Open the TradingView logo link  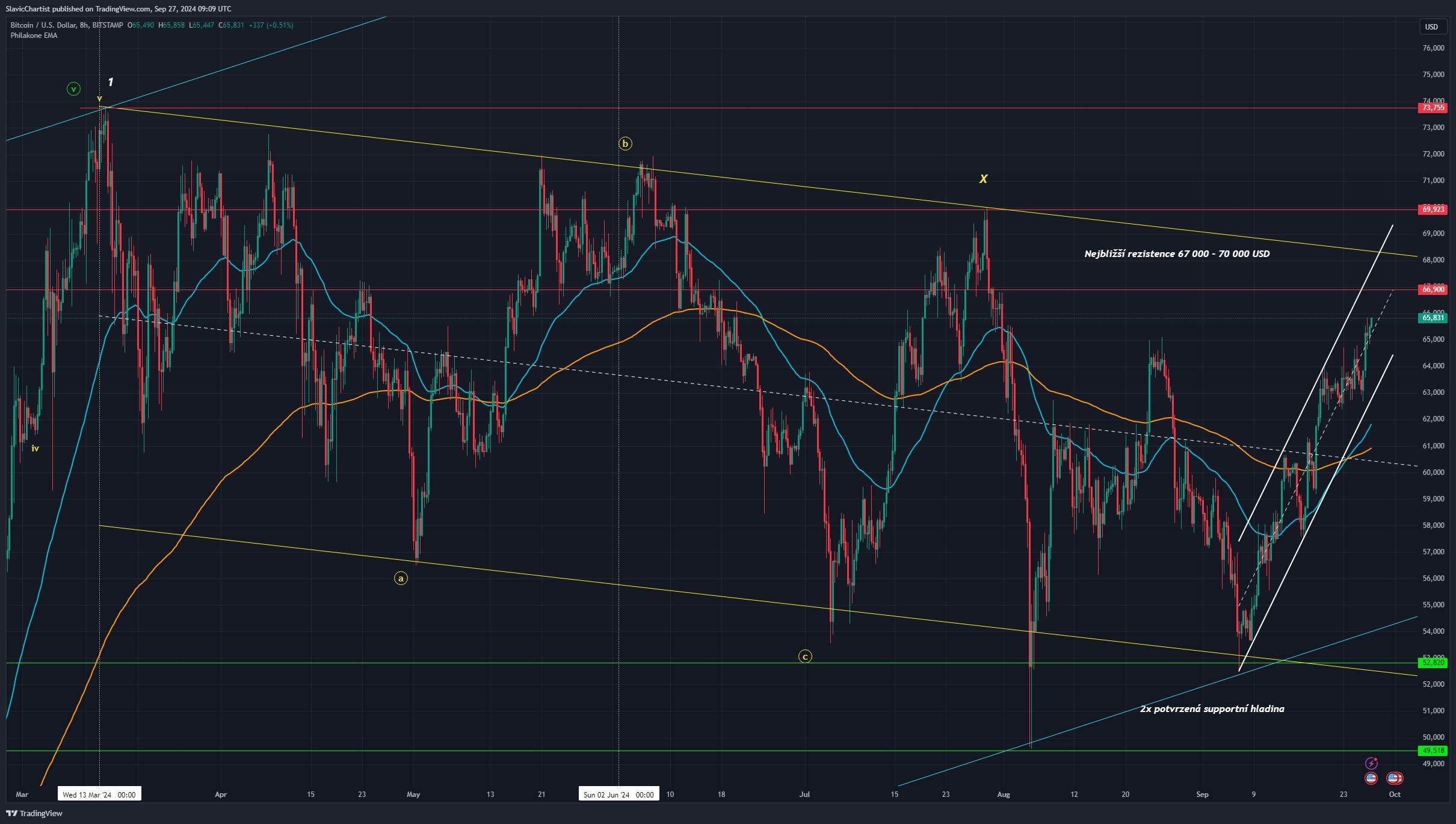34,813
